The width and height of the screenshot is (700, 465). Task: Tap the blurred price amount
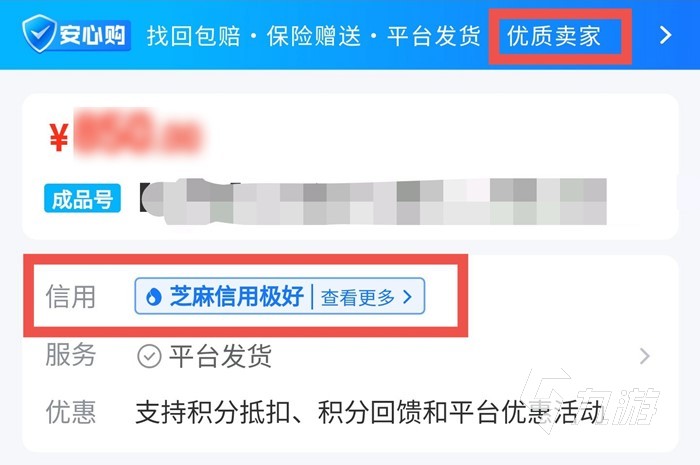(x=138, y=133)
